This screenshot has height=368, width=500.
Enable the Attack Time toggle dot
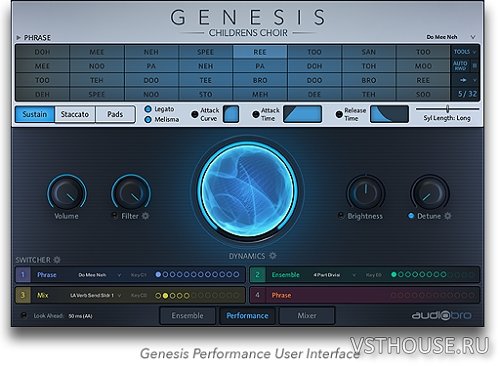[x=256, y=114]
